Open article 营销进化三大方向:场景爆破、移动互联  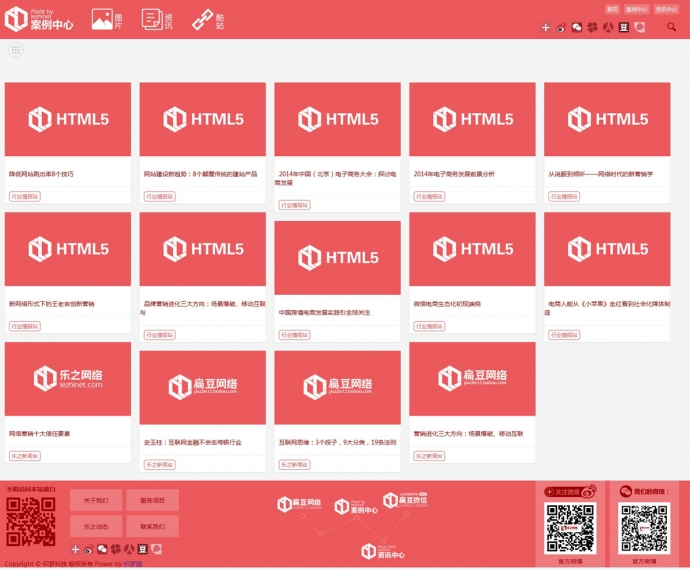tap(468, 434)
